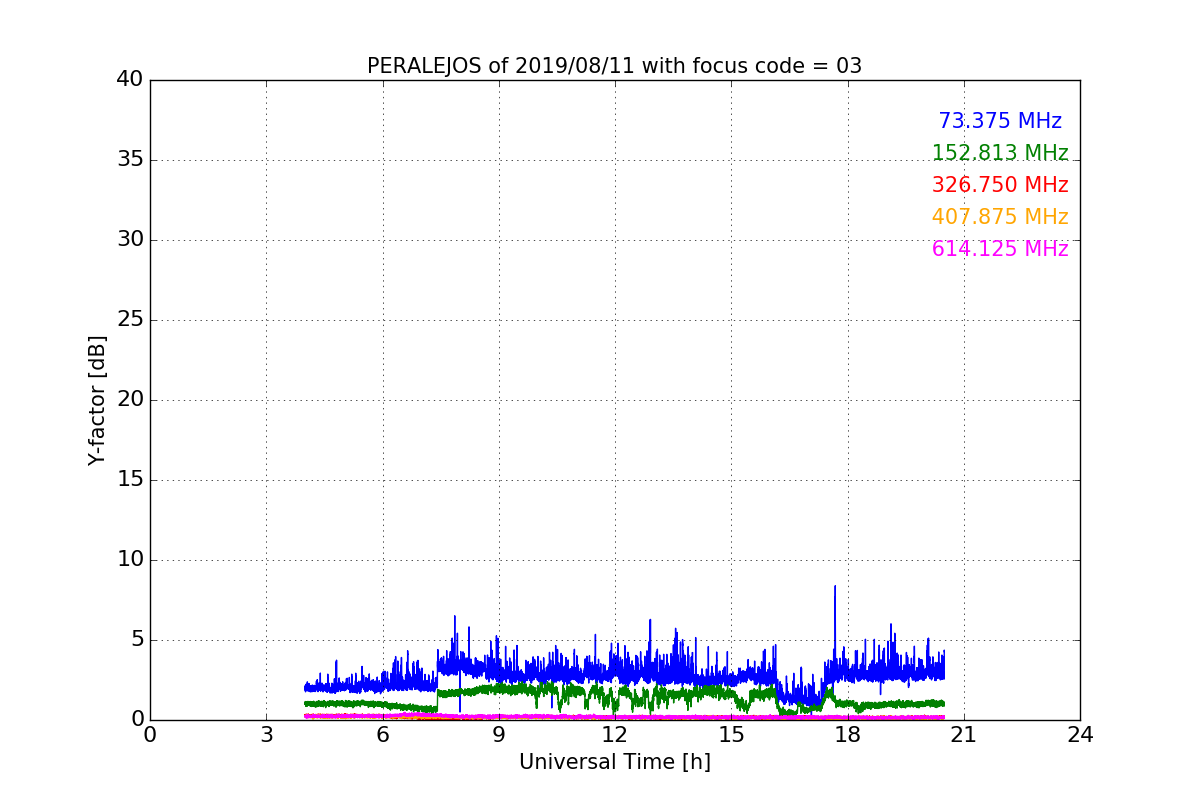Screen dimensions: 1200x800
Task: Click x-axis tick label 3
Action: tap(266, 735)
